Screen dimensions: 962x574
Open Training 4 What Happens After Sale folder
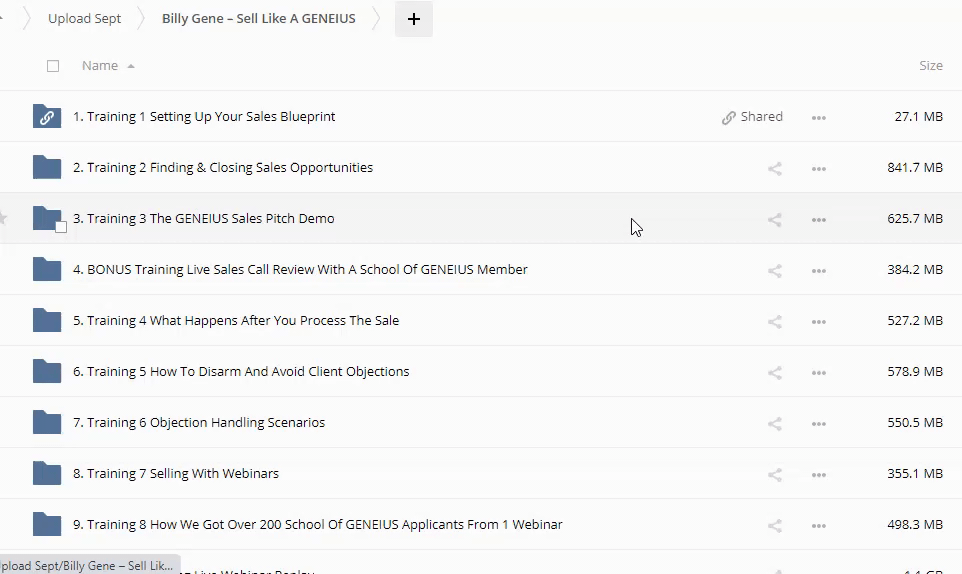click(x=236, y=321)
